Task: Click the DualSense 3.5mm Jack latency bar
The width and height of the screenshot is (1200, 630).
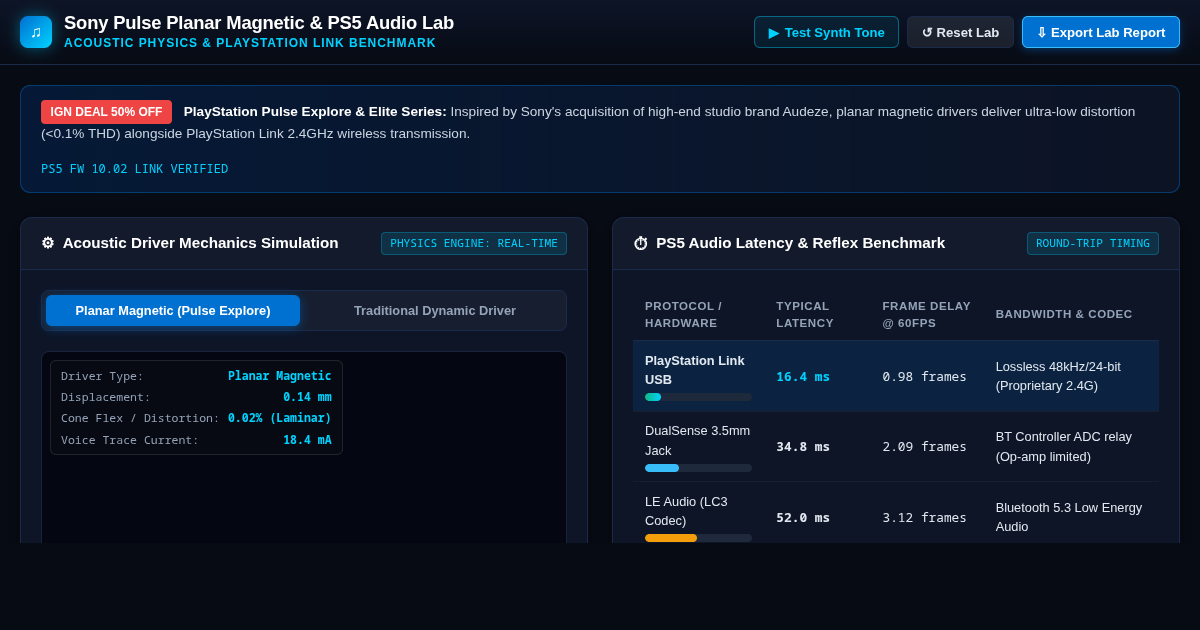Action: (698, 468)
